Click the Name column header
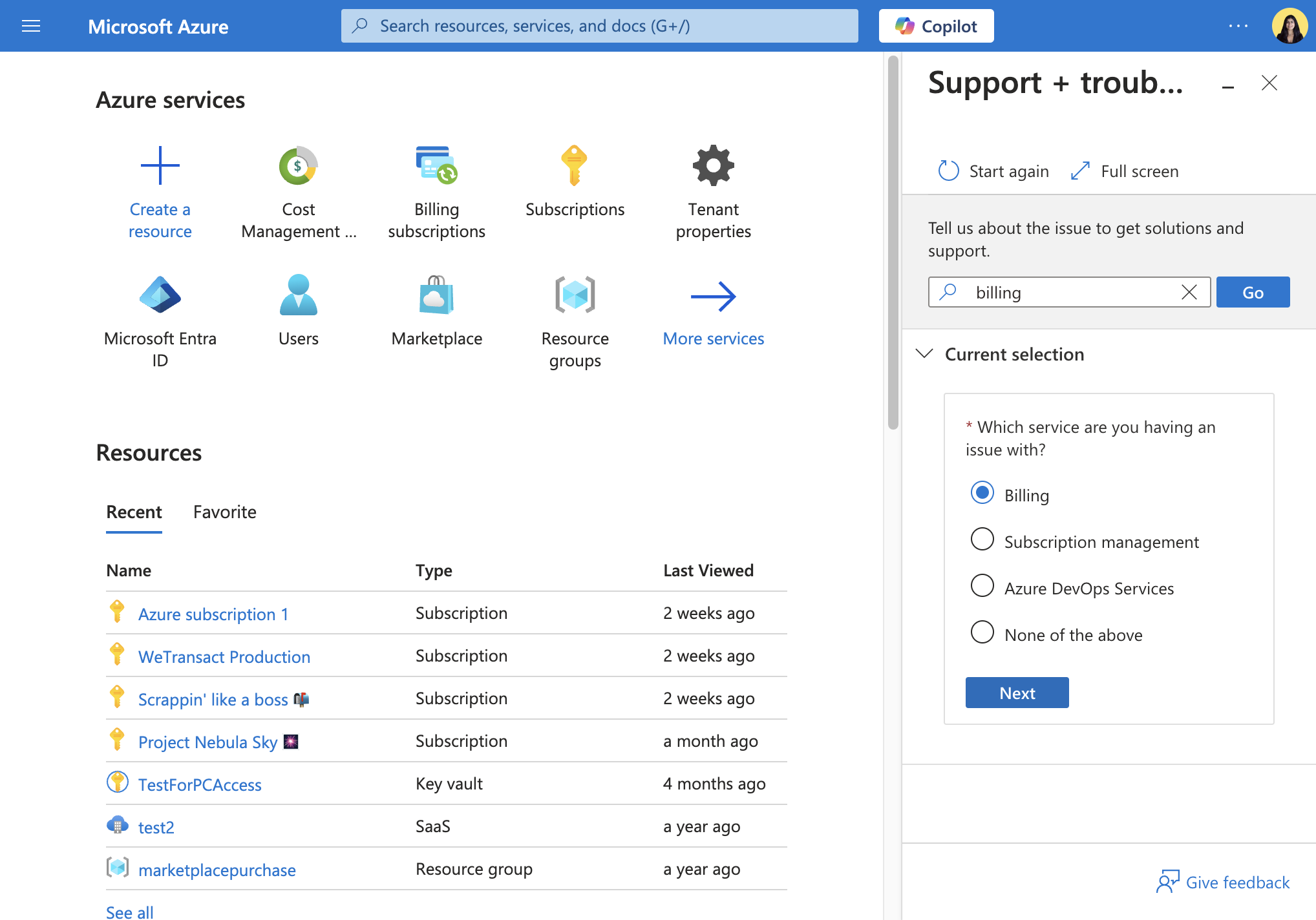 [x=129, y=570]
